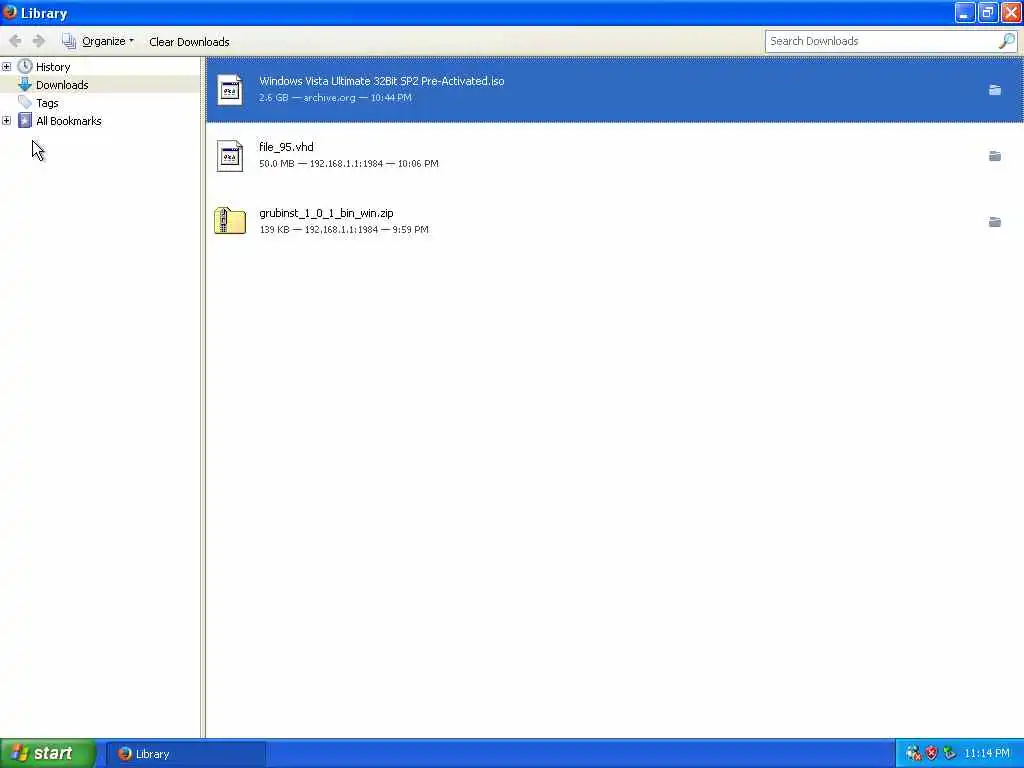The image size is (1024, 768).
Task: Open containing folder for file_95.vhd
Action: tap(995, 156)
